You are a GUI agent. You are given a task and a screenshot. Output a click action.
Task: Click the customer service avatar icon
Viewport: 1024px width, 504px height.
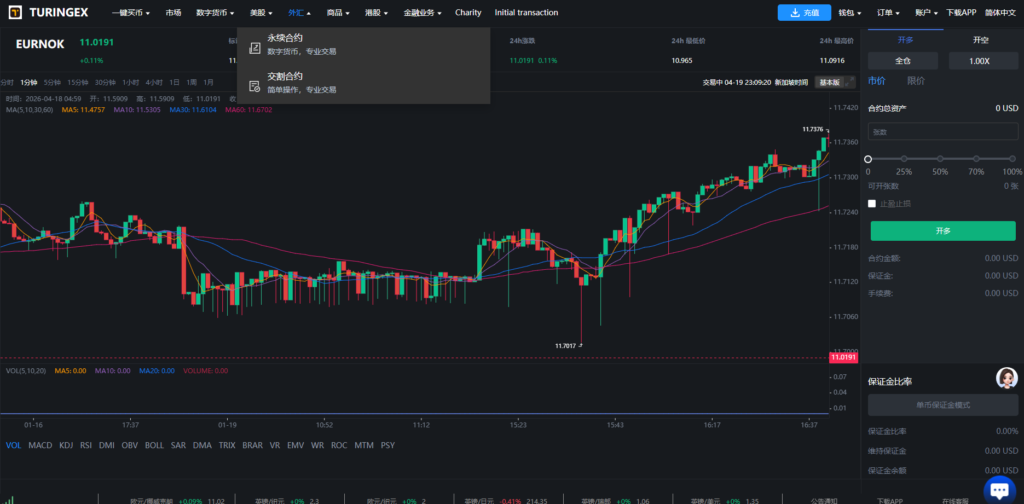(1006, 378)
